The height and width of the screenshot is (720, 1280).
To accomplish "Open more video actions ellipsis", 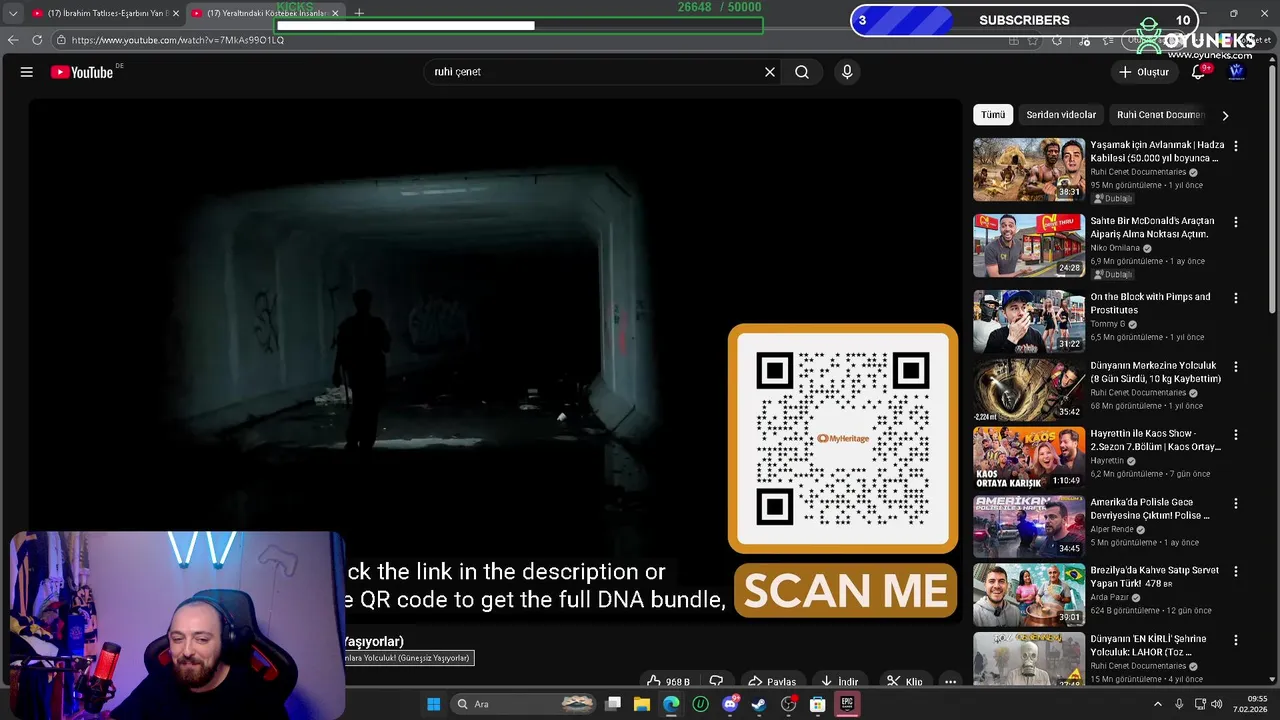I will [951, 682].
